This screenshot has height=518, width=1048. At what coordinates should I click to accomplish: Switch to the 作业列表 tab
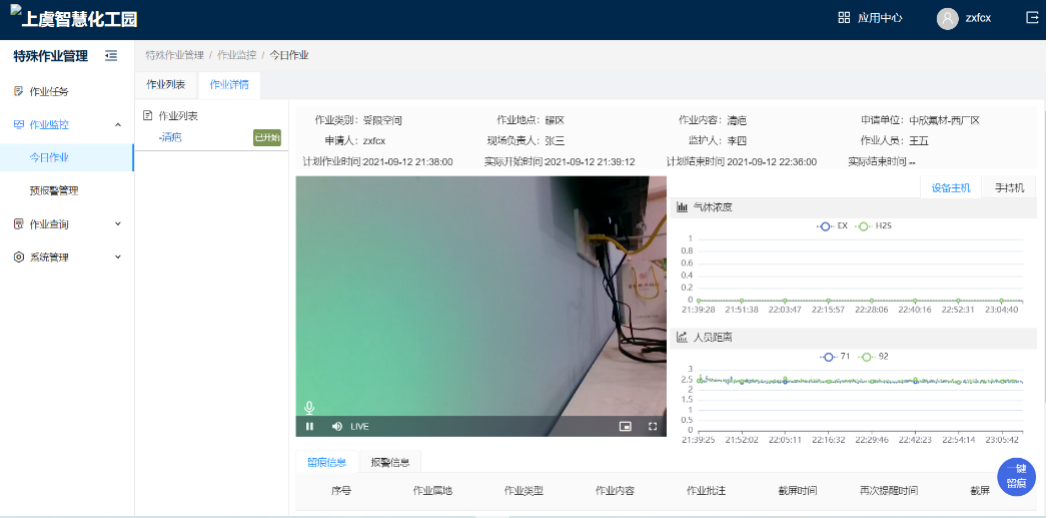[166, 85]
